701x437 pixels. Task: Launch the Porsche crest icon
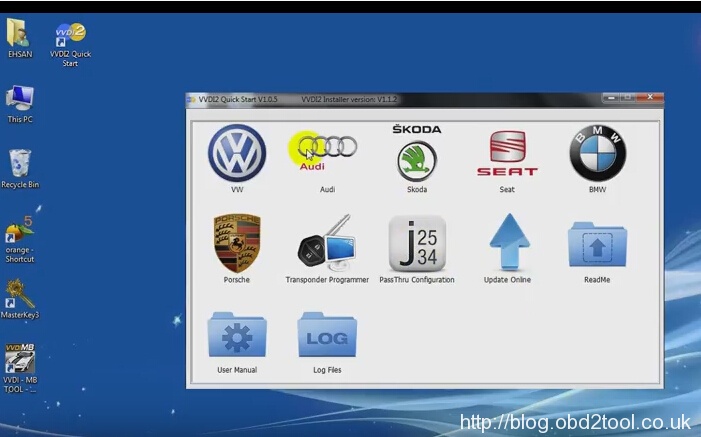[237, 243]
